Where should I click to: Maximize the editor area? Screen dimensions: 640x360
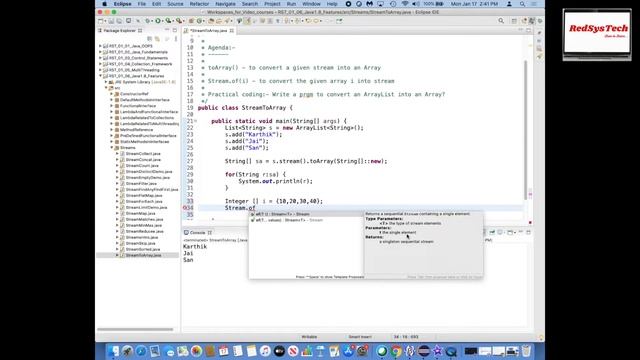tap(529, 31)
